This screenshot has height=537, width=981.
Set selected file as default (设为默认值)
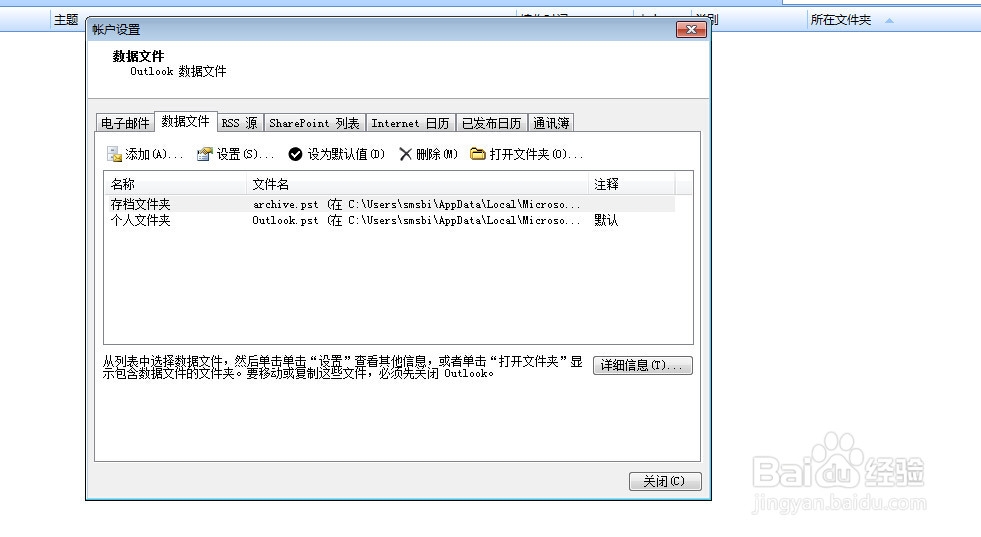pyautogui.click(x=337, y=154)
